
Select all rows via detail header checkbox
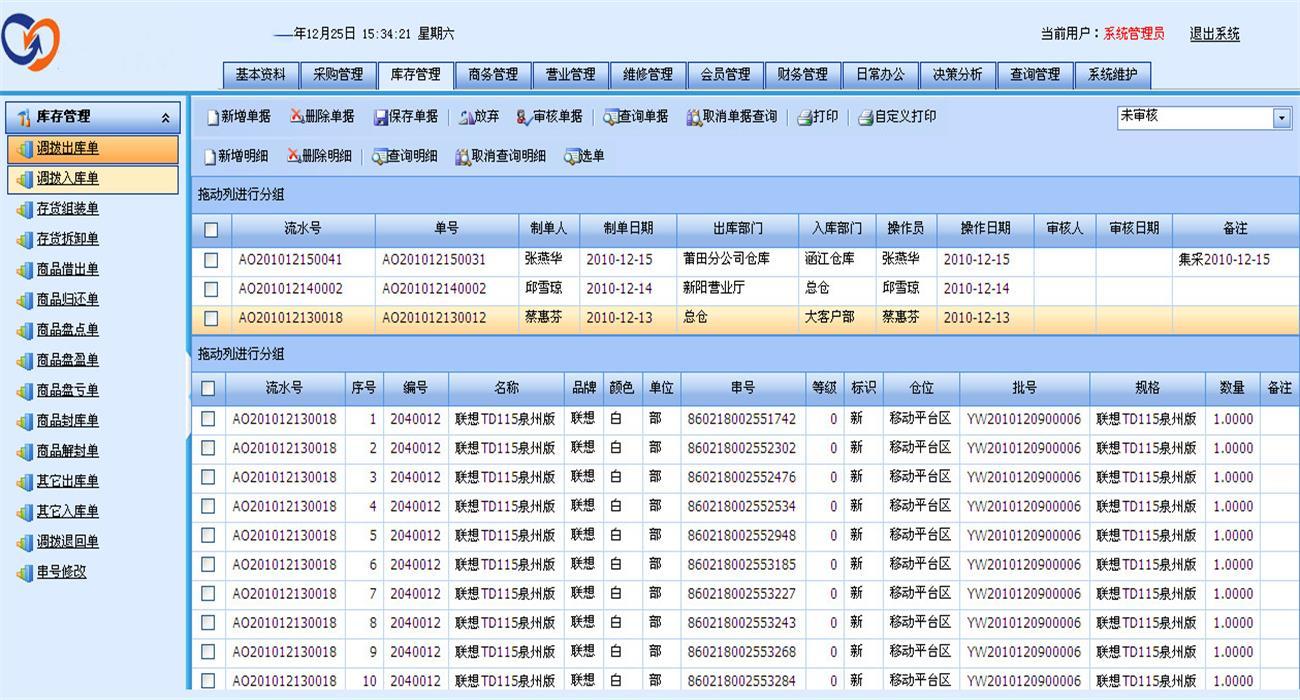(208, 388)
